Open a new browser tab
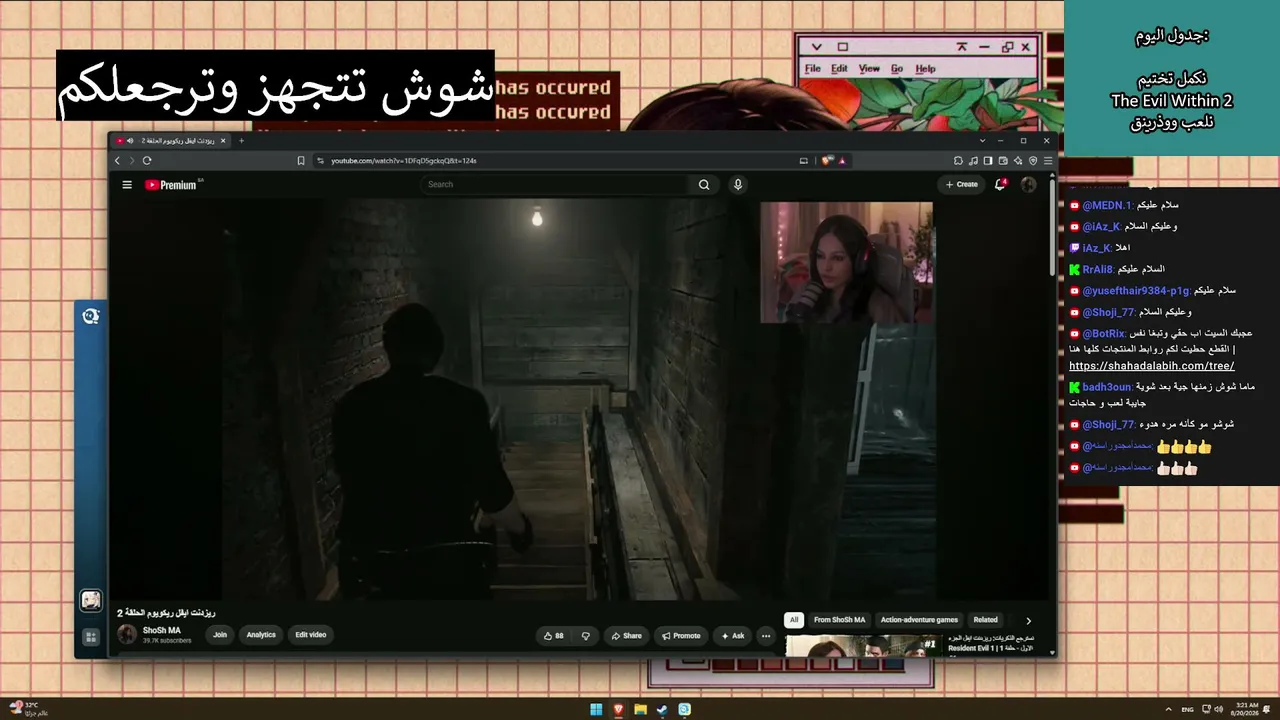The height and width of the screenshot is (720, 1280). (241, 141)
